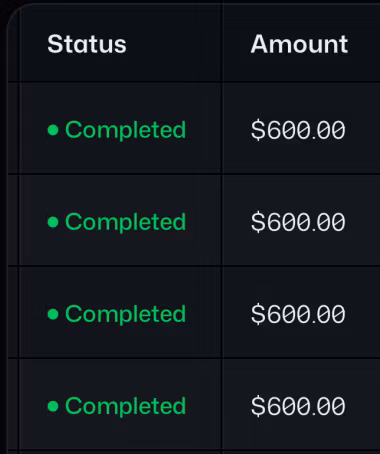Sort by the Amount column header
This screenshot has height=454, width=380.
point(299,44)
